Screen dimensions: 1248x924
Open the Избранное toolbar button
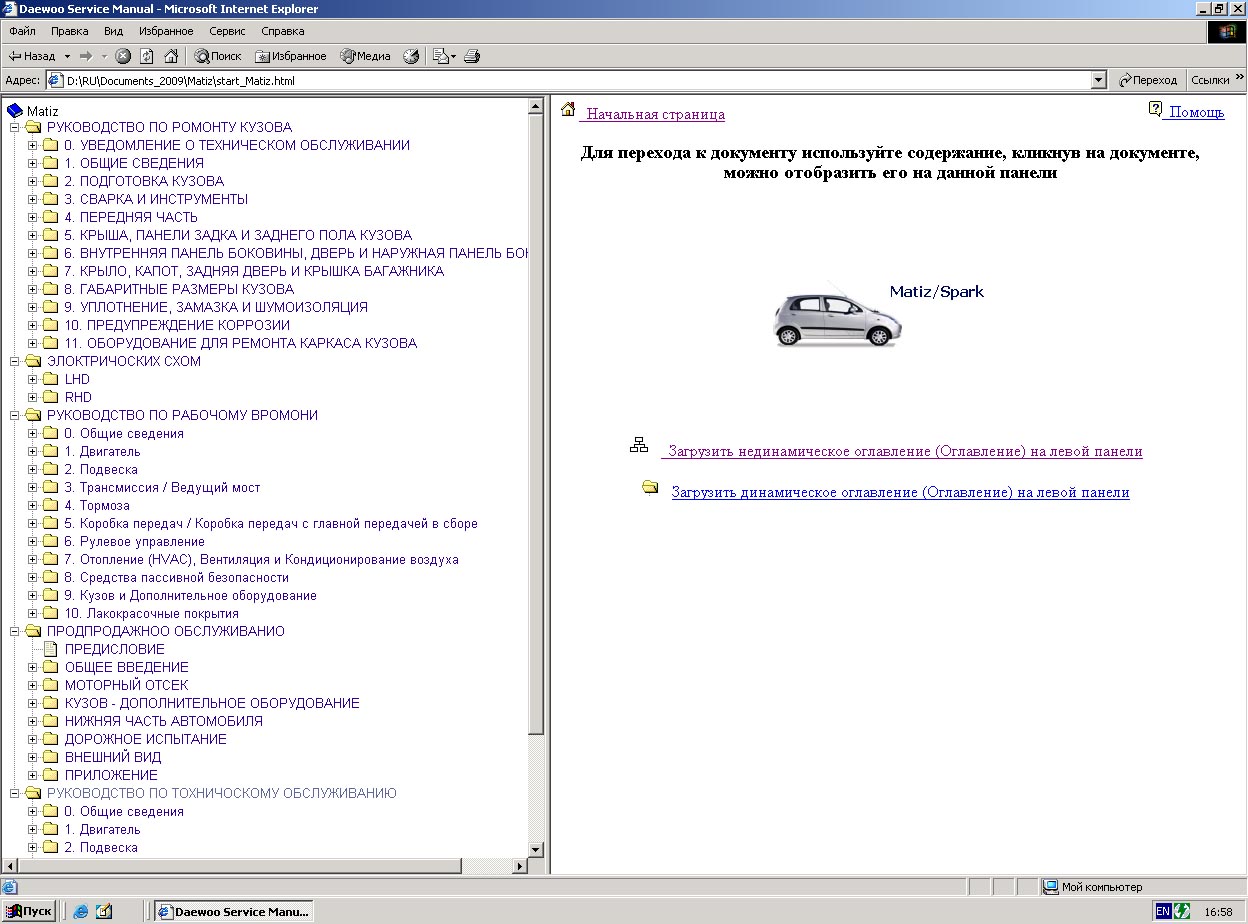(291, 57)
